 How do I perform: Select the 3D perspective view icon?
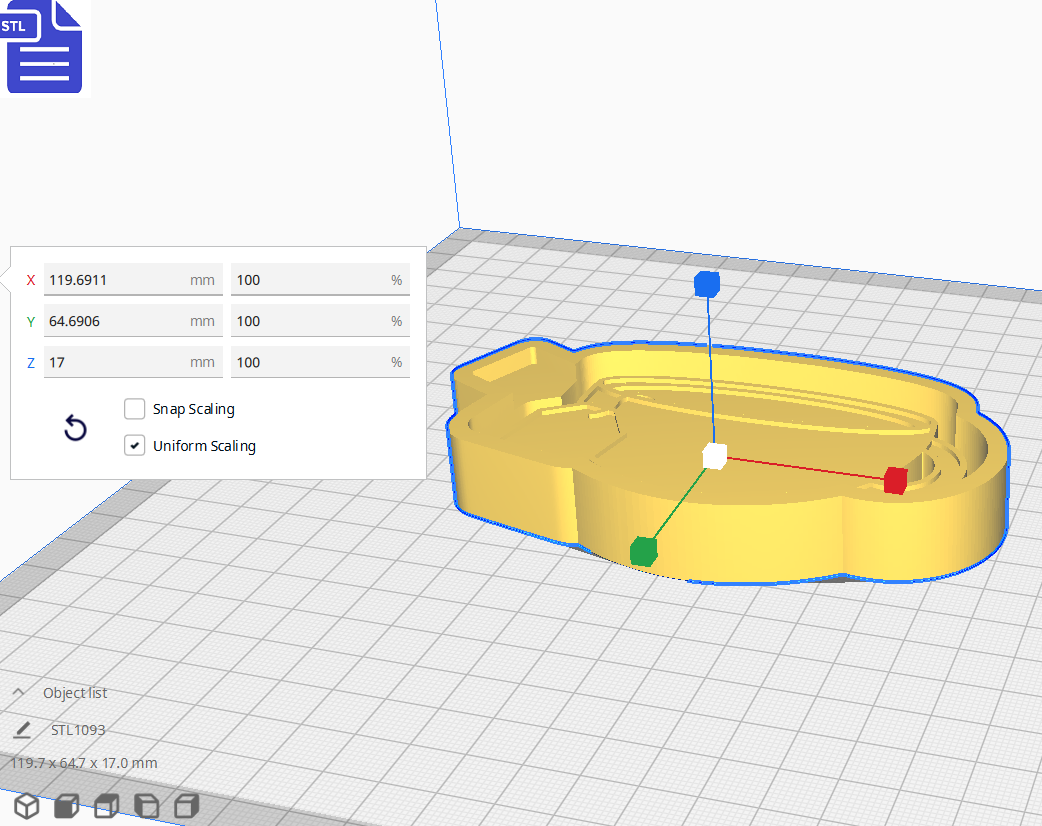coord(26,806)
